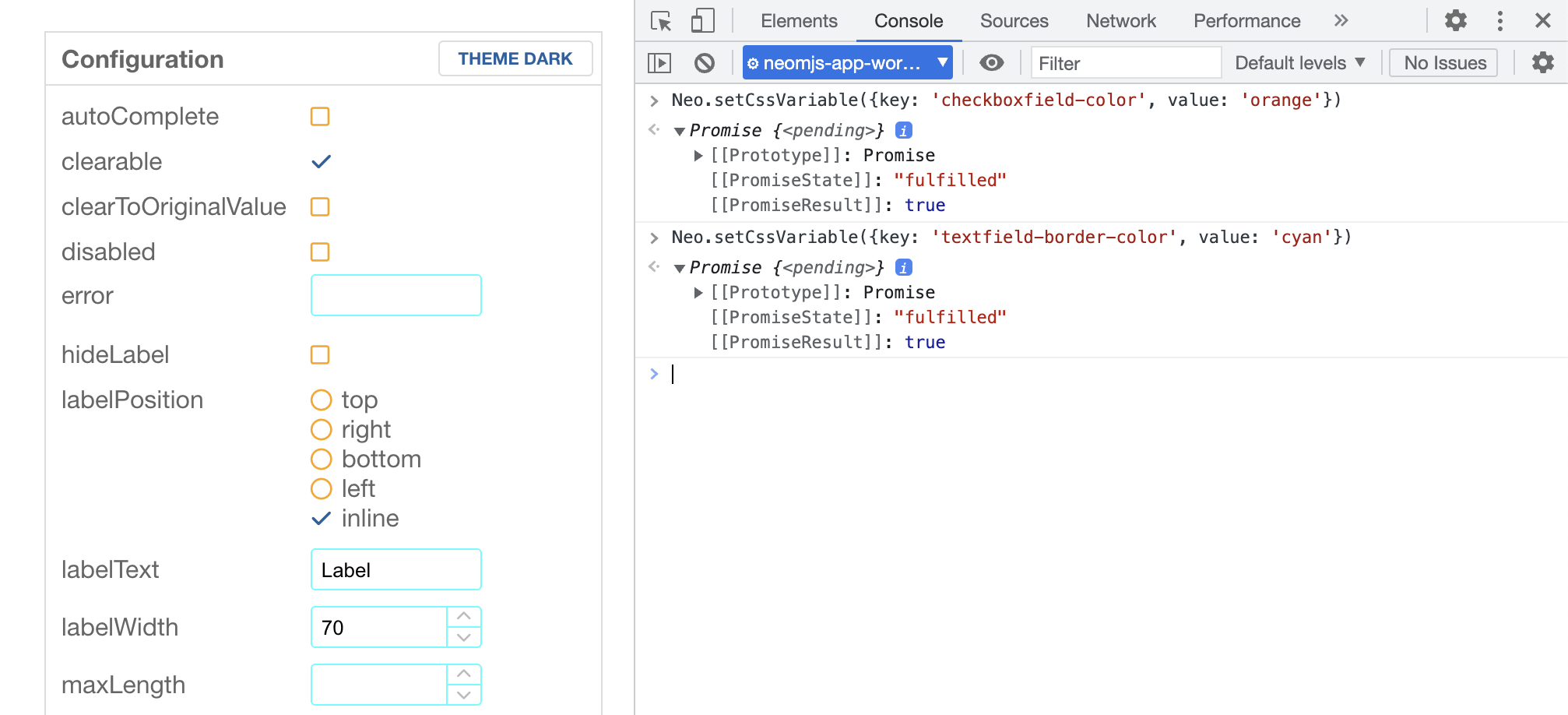
Task: Click the Configuration panel title
Action: 142,59
